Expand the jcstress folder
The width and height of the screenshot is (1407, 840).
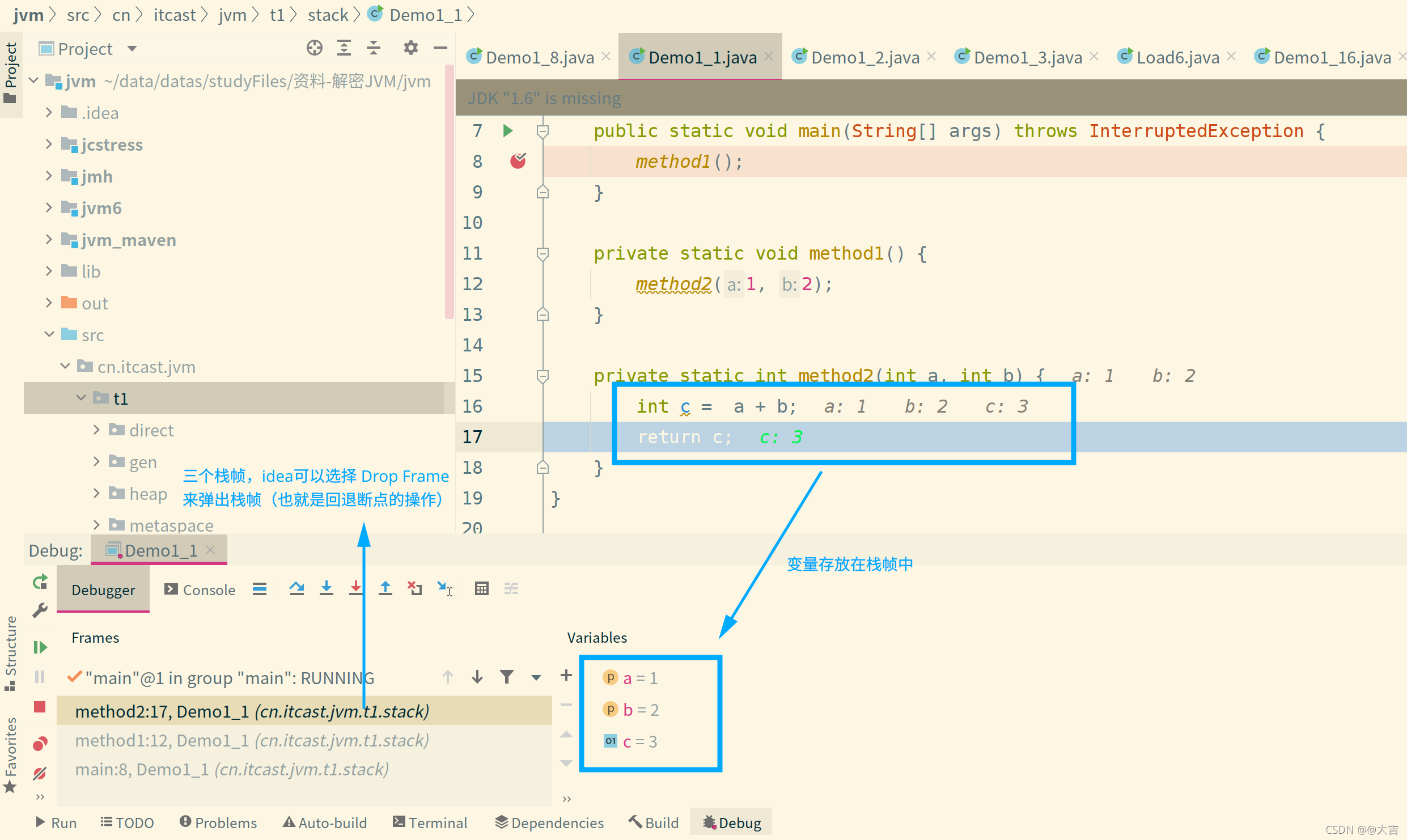[49, 144]
